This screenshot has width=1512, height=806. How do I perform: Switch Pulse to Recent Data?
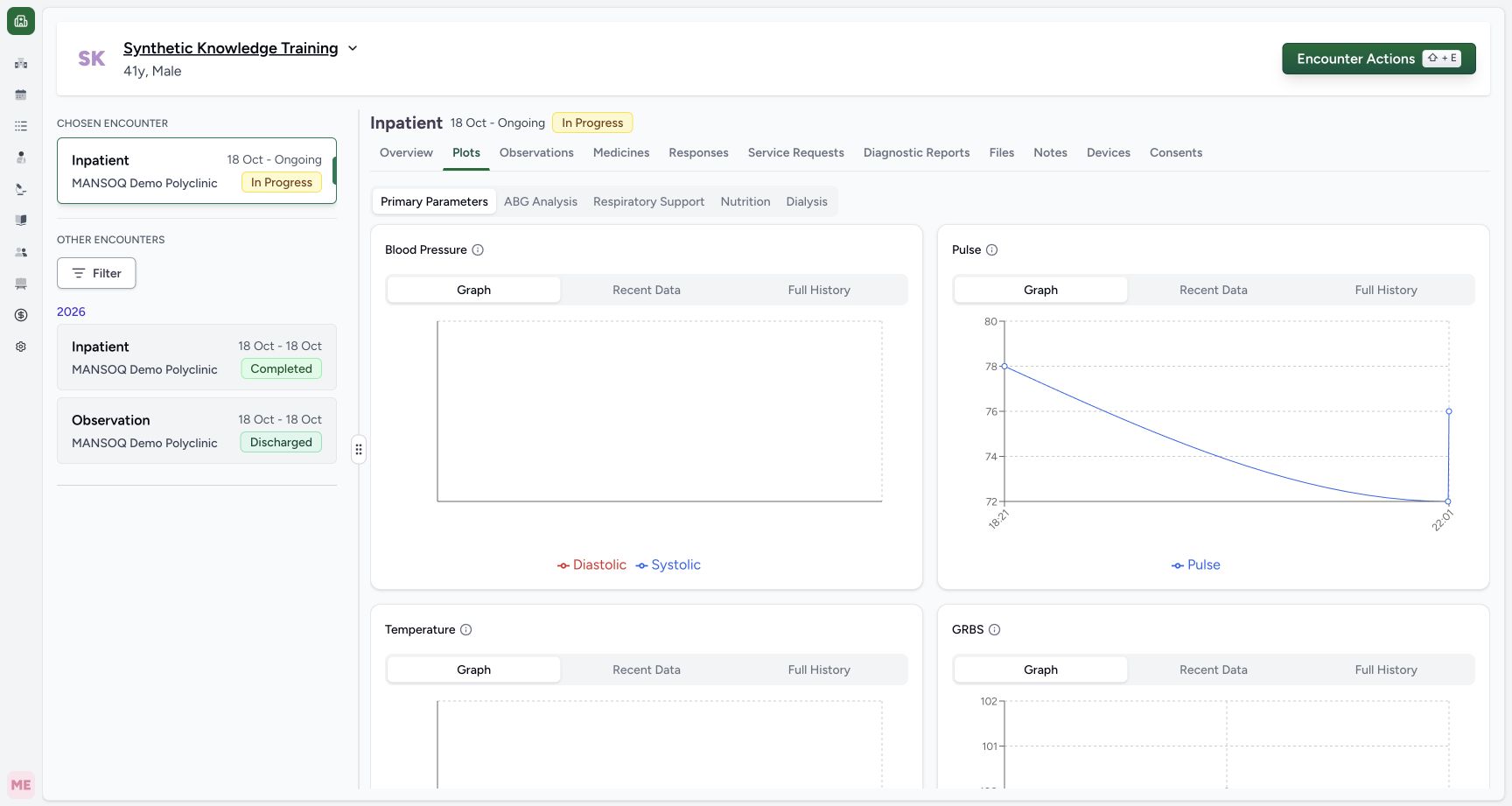tap(1213, 291)
